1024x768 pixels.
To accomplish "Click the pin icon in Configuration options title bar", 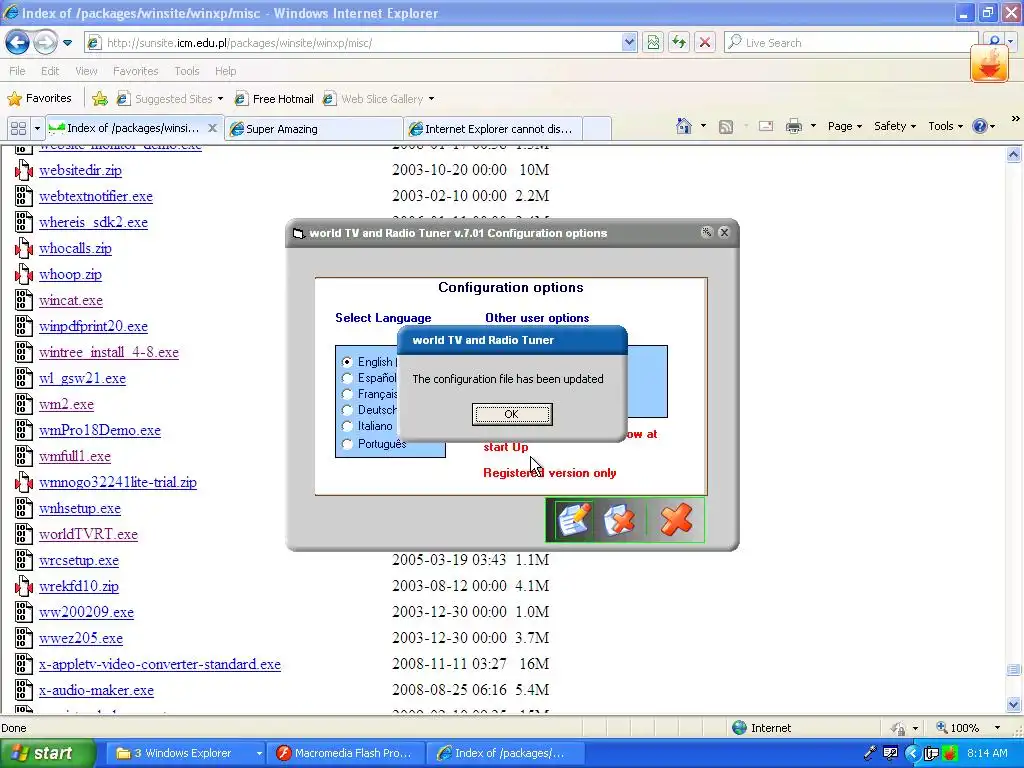I will 707,232.
